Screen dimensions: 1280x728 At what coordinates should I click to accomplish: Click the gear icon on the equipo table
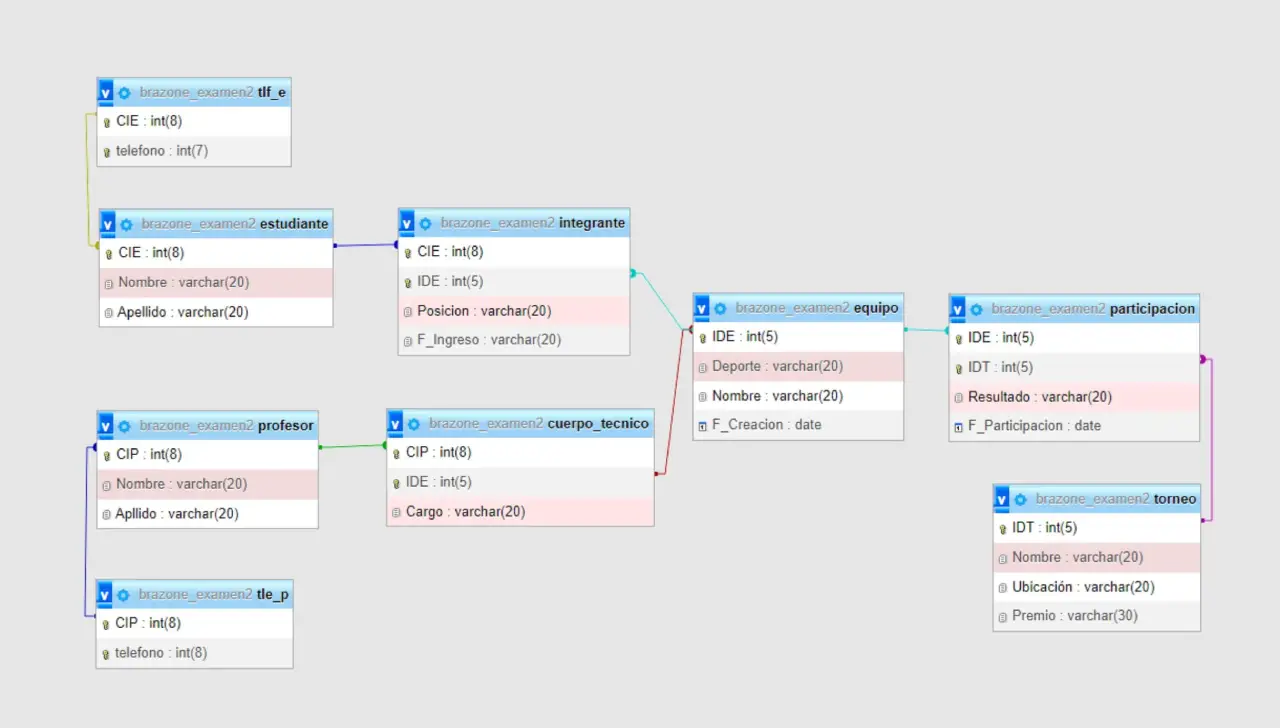[x=720, y=308]
